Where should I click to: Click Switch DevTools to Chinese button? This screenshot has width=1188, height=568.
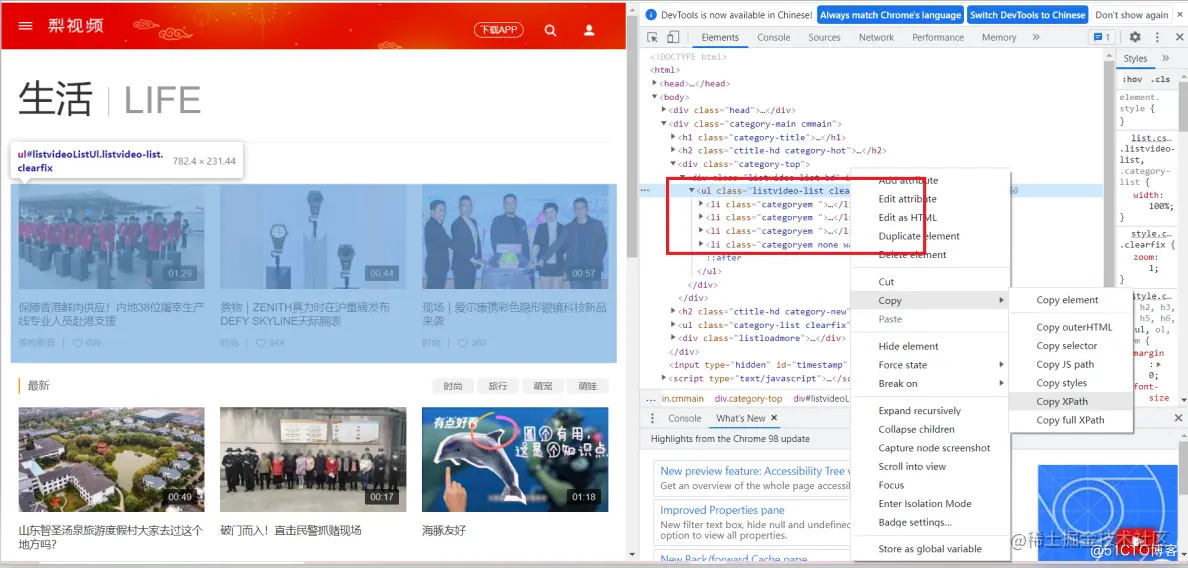click(x=1027, y=15)
